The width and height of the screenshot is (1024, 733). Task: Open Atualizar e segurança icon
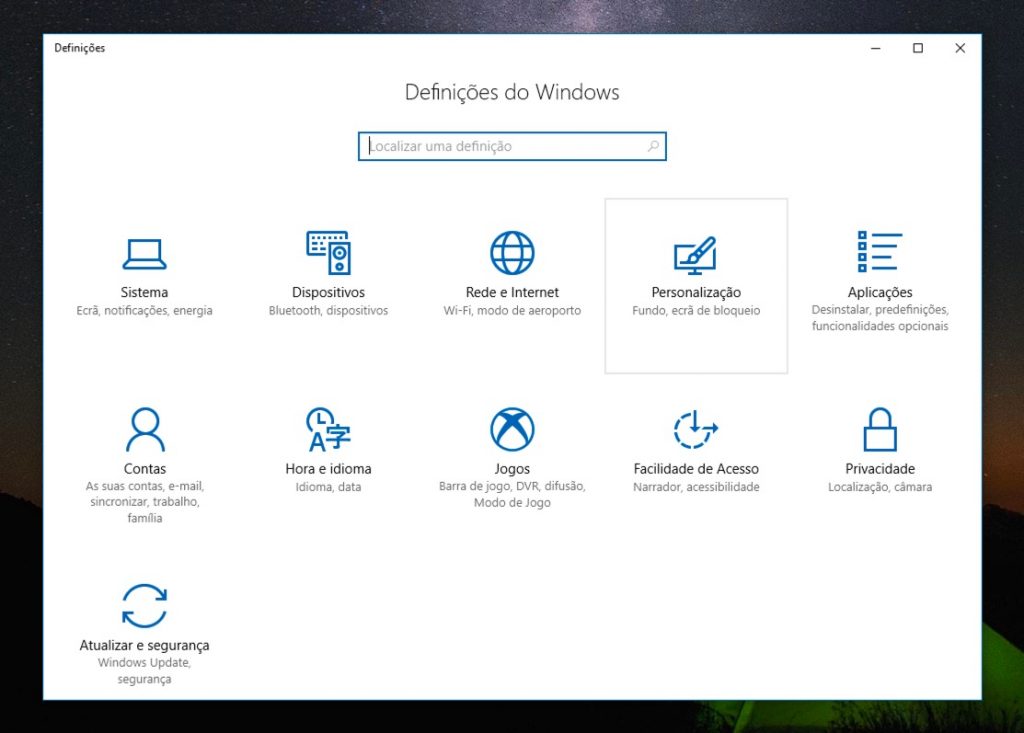pyautogui.click(x=144, y=604)
